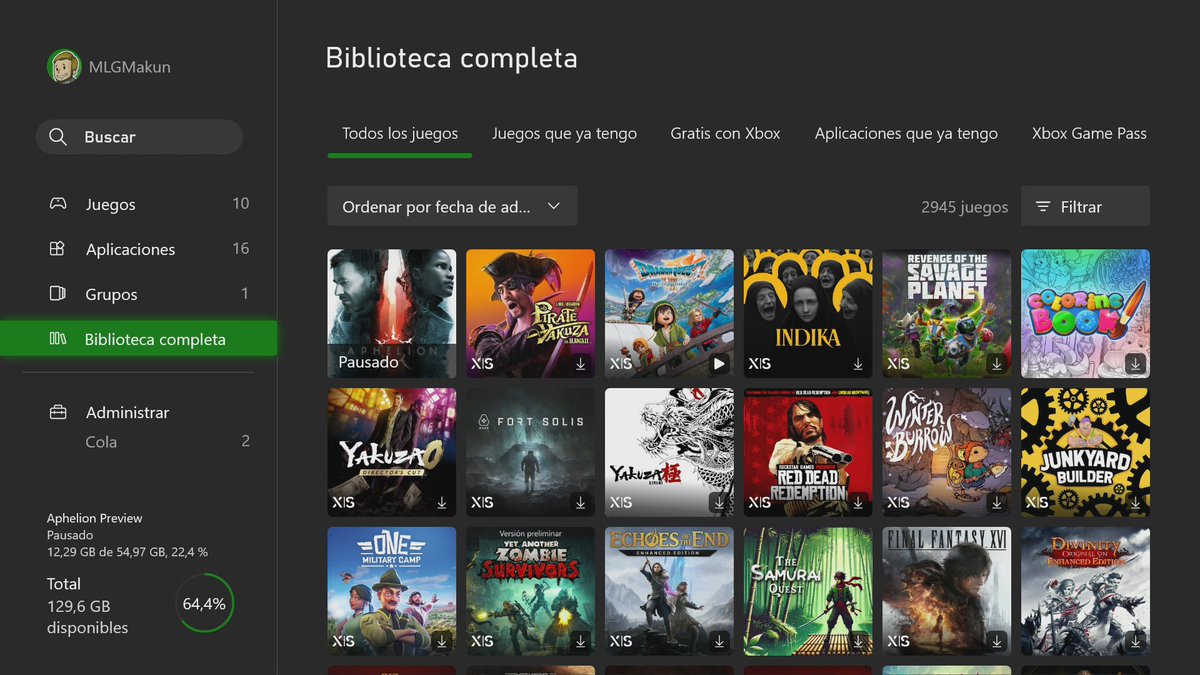Select Biblioteca completa in sidebar
This screenshot has height=675, width=1200.
(x=138, y=339)
